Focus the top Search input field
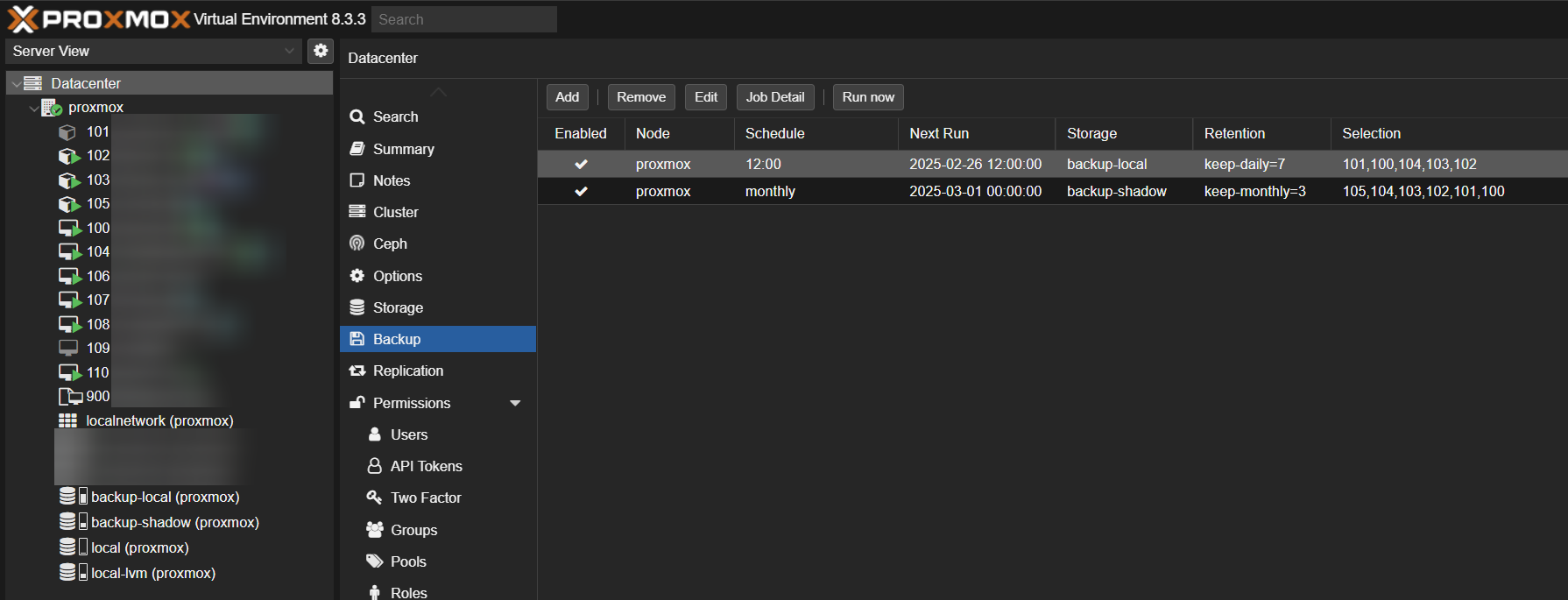This screenshot has width=1568, height=600. 463,19
